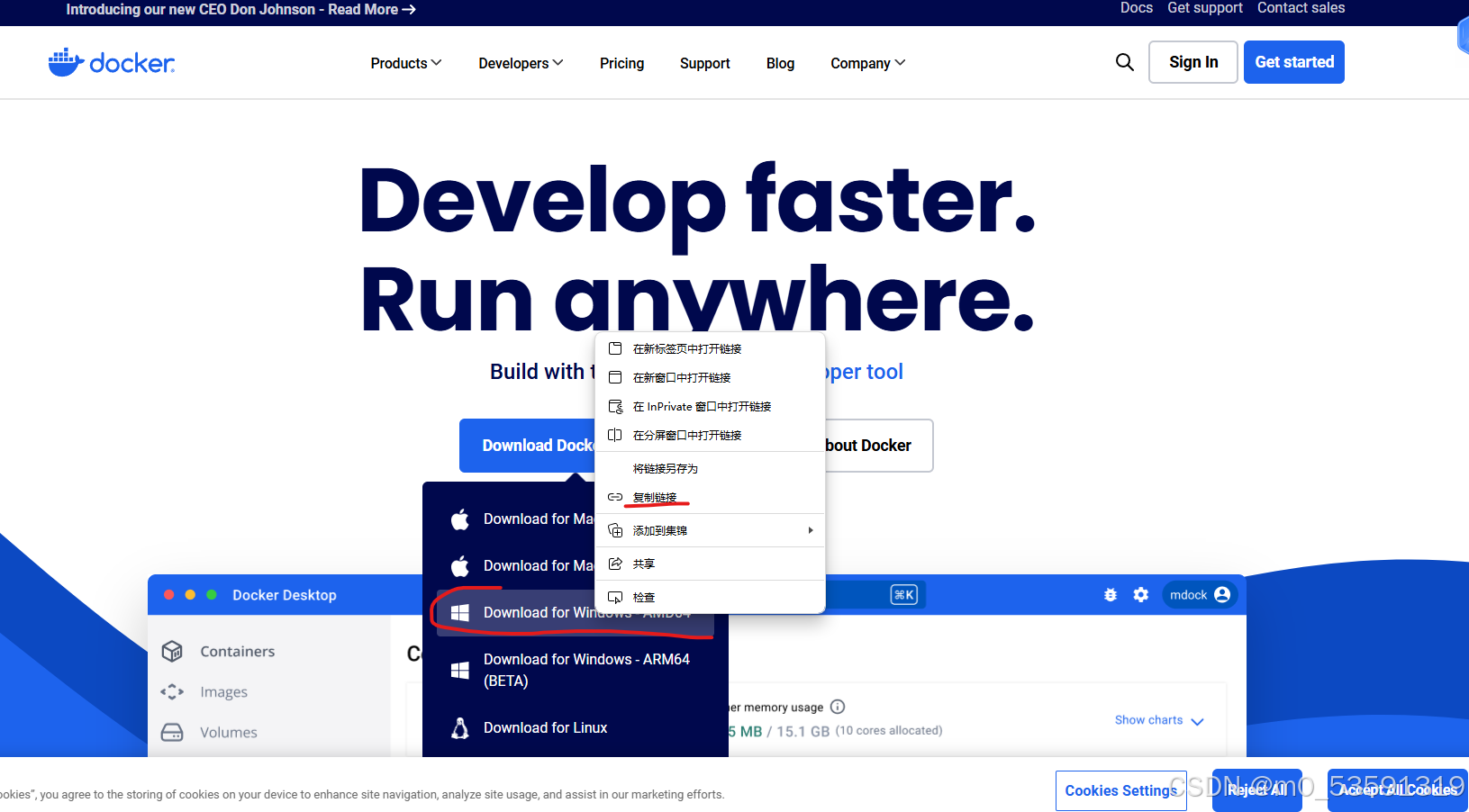Click Windows icon beside ARM64 (BETA) download
Screen dimensions: 1469x812
pos(460,671)
